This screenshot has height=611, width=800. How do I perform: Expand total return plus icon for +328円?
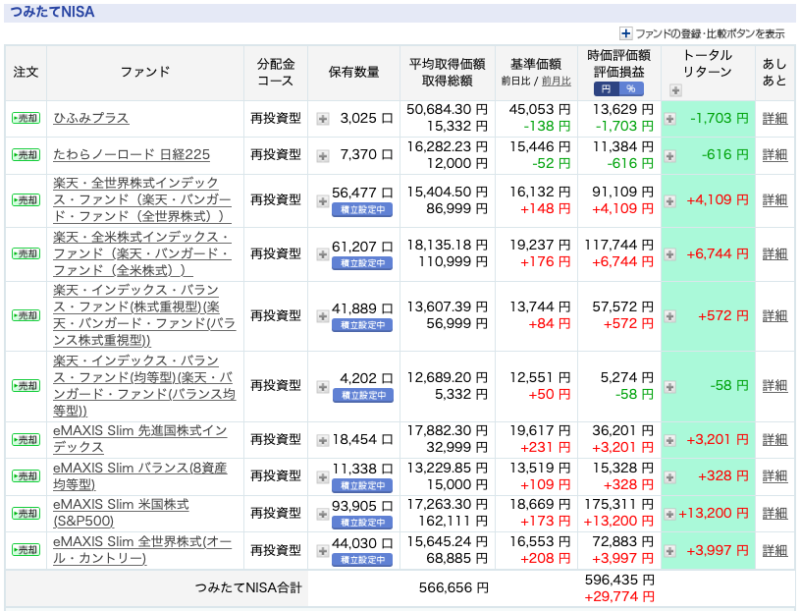coord(670,477)
